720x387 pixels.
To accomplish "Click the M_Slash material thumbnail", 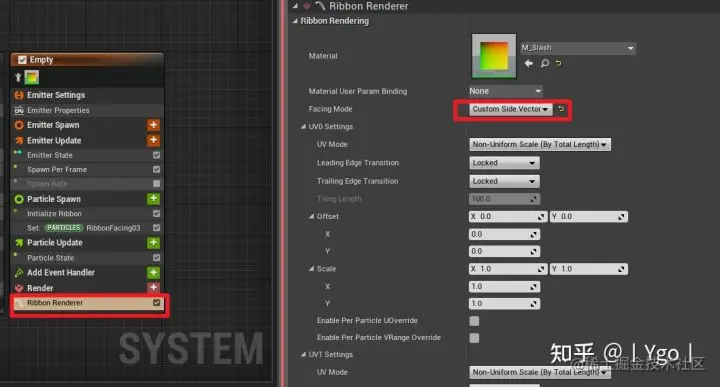I will click(494, 56).
